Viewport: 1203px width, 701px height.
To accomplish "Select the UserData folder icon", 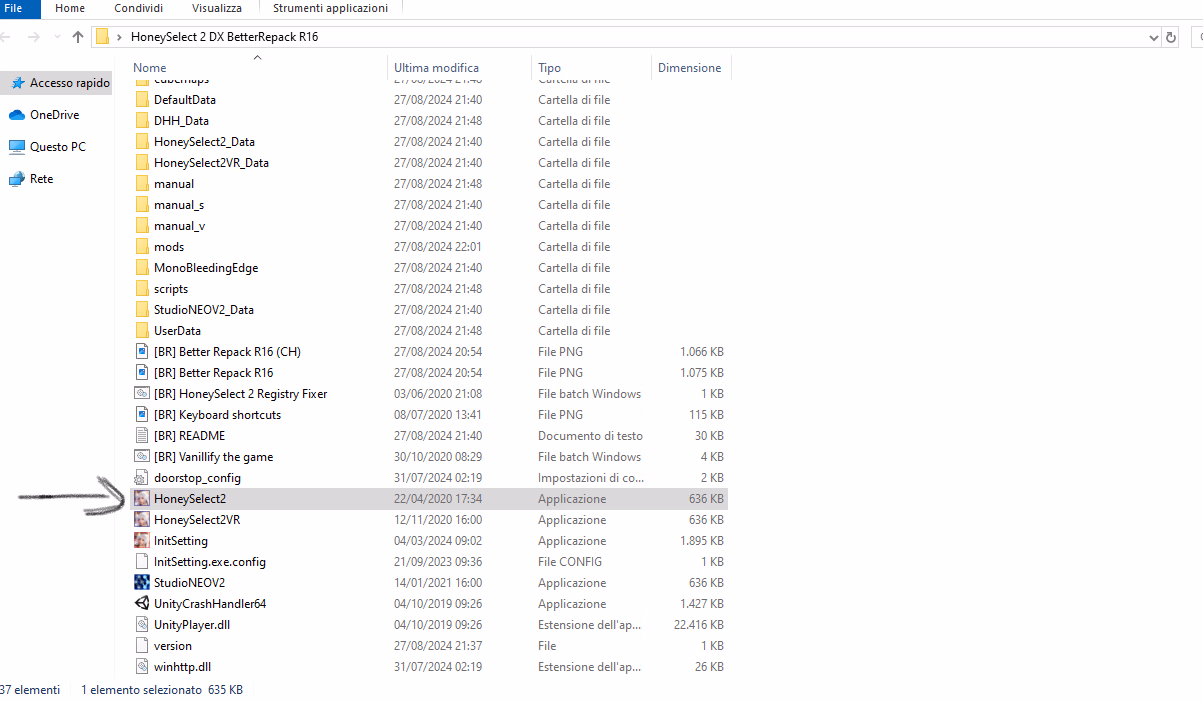I will pyautogui.click(x=142, y=330).
